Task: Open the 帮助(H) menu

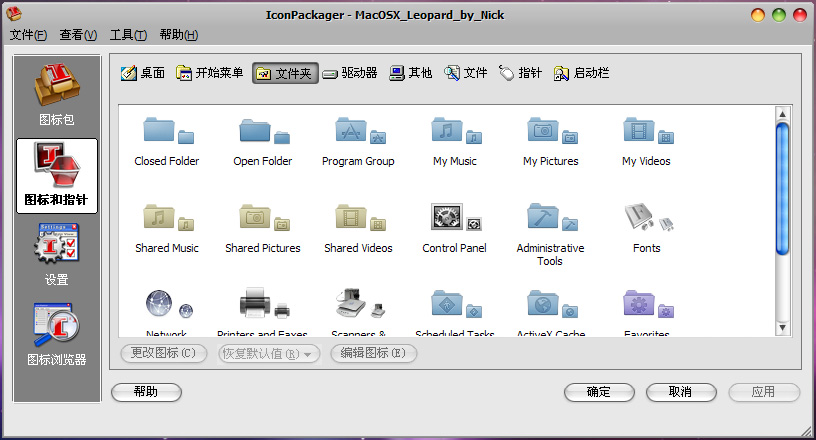Action: click(178, 35)
